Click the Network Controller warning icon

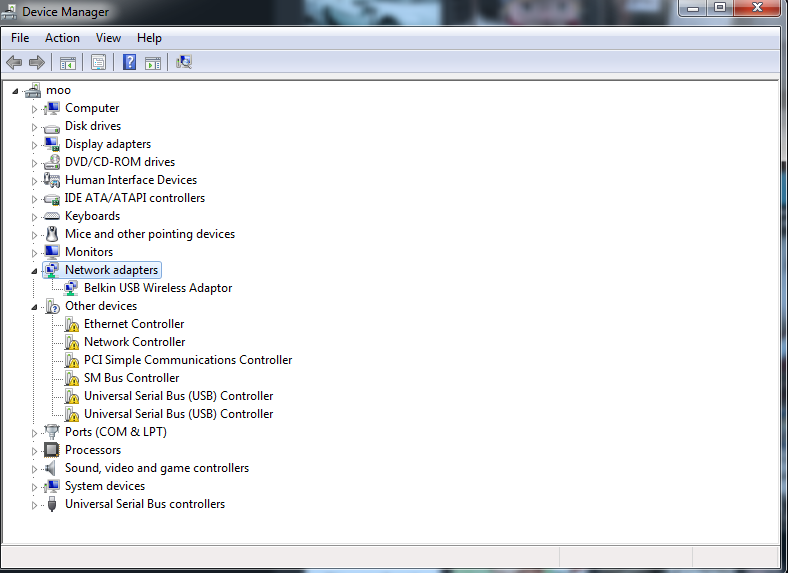pos(72,342)
